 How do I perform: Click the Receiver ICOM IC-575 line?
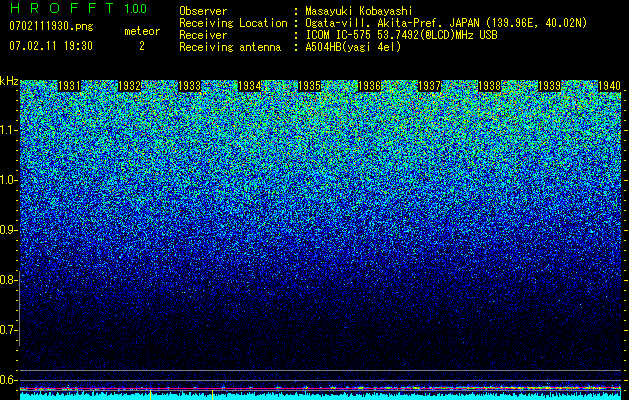tap(338, 35)
